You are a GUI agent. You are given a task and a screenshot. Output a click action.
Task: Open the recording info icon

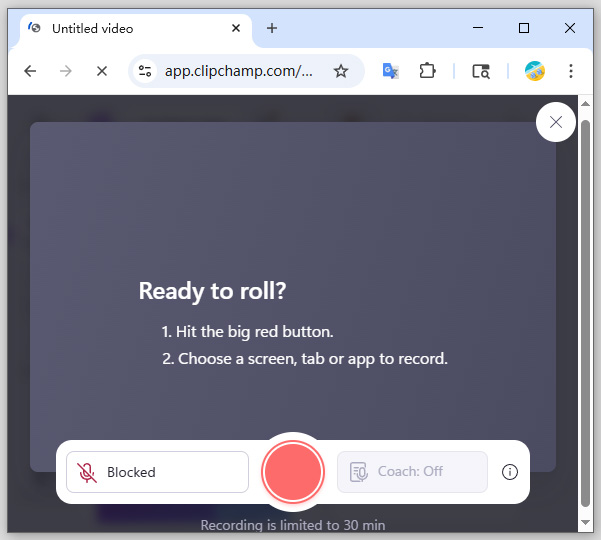(509, 472)
